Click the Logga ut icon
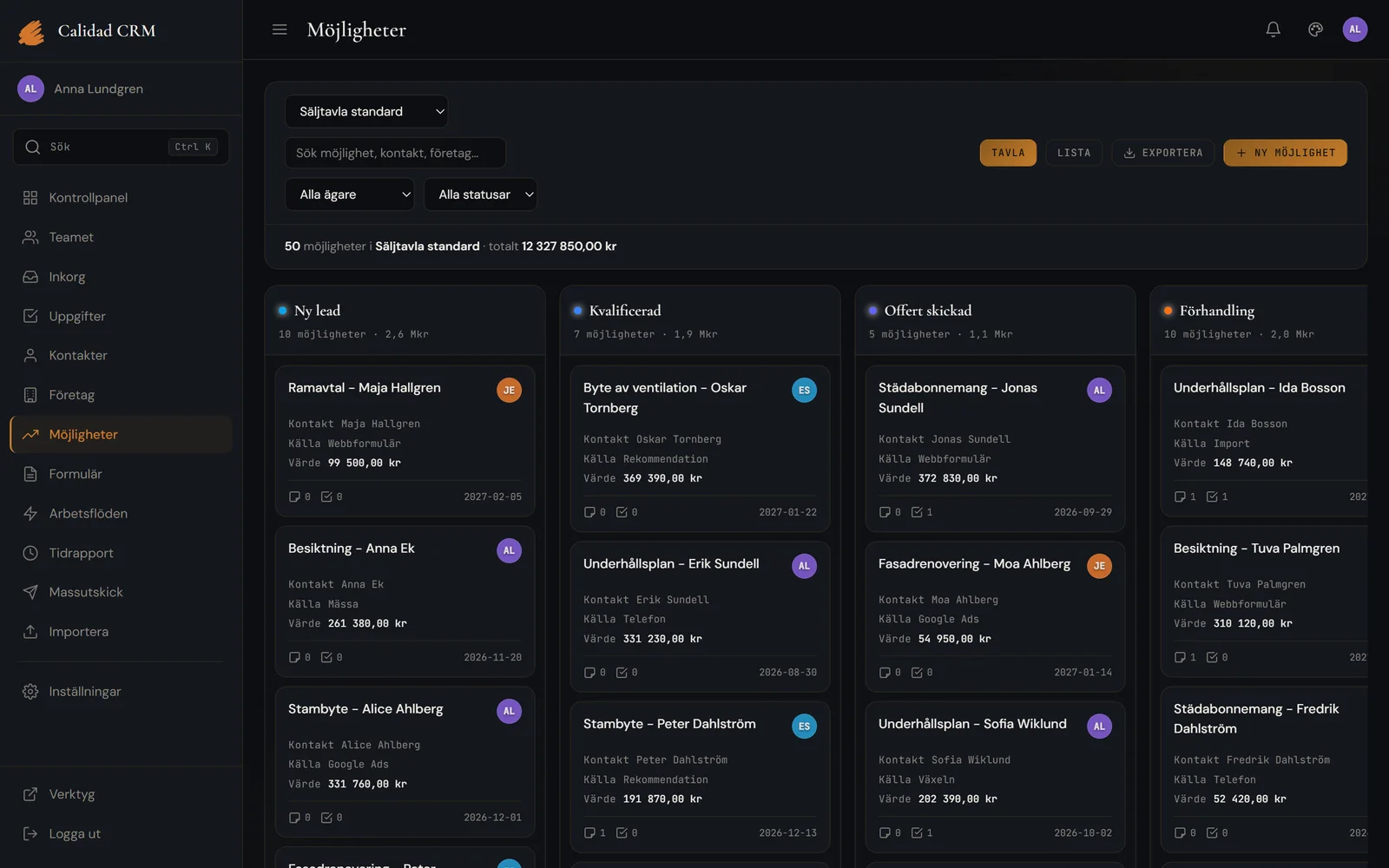The height and width of the screenshot is (868, 1389). (30, 834)
